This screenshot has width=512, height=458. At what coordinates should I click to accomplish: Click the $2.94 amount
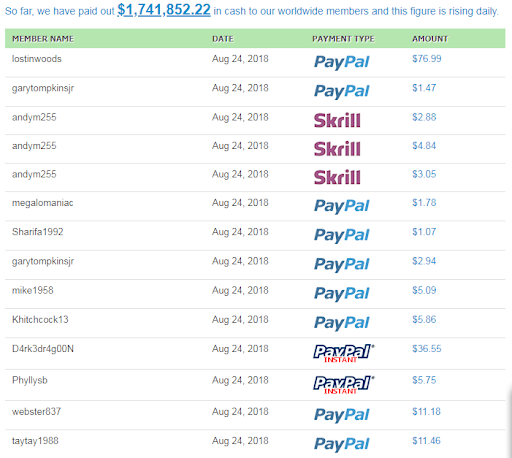424,261
